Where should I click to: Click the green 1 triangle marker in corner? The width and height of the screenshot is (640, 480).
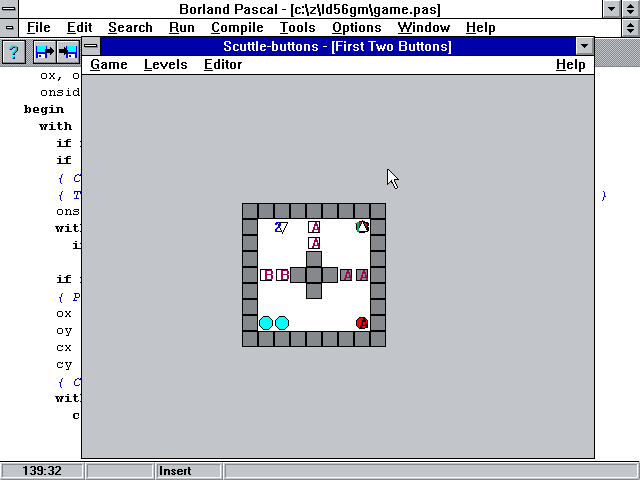362,227
